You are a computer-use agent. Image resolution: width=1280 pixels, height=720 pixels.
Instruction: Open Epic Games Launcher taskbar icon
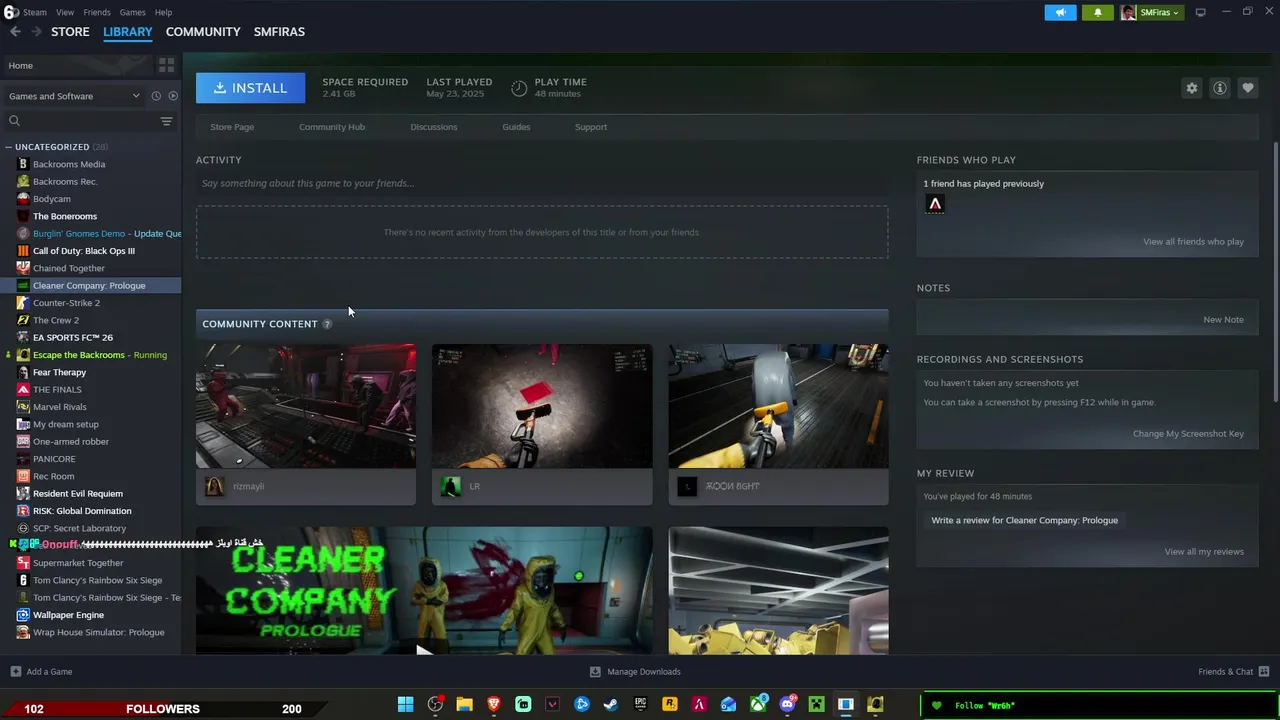pos(640,704)
